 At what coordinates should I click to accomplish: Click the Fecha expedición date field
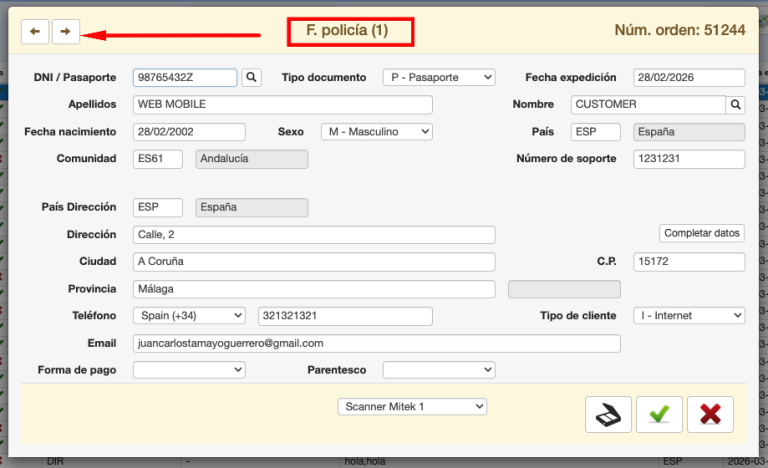point(689,78)
